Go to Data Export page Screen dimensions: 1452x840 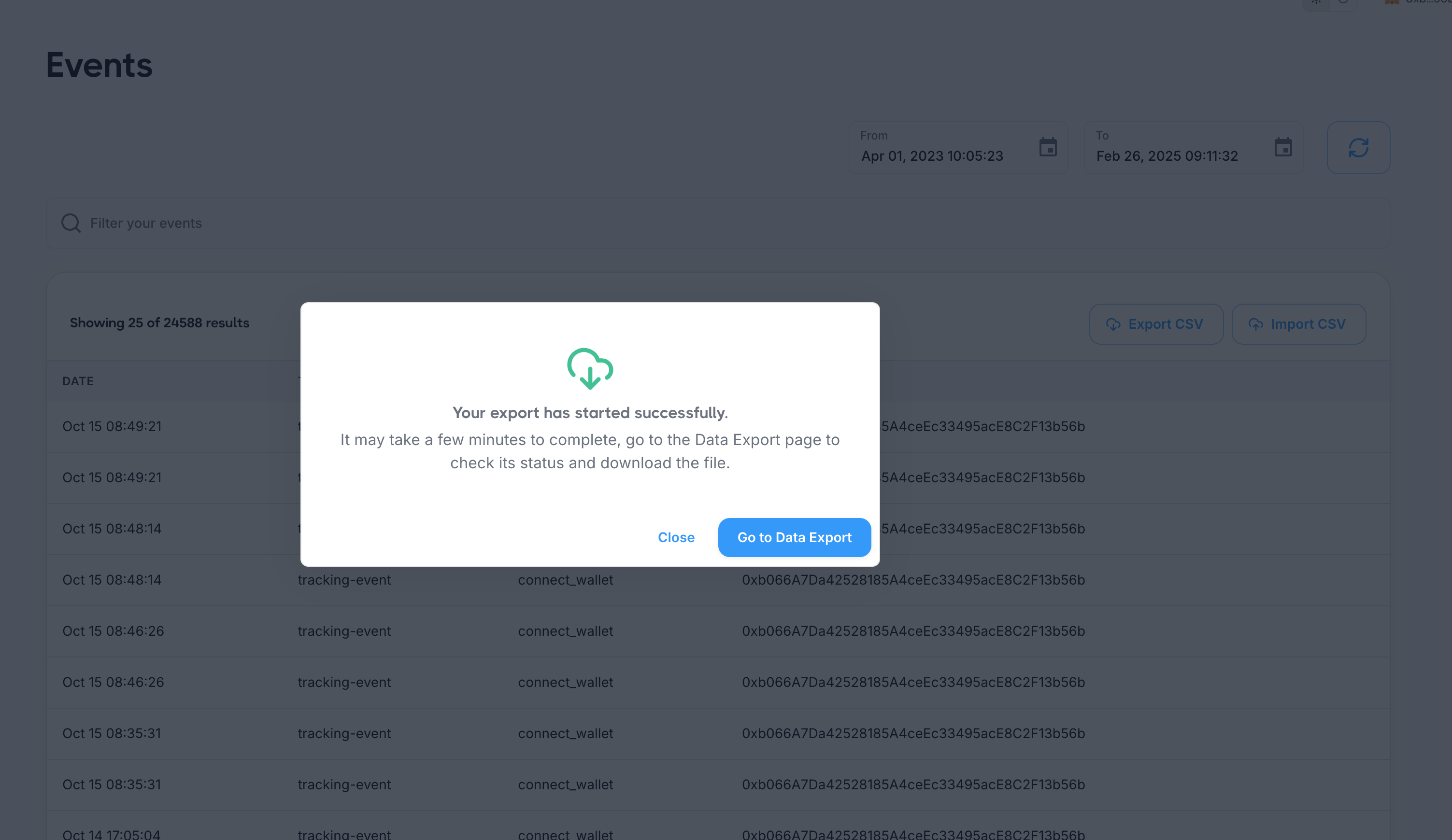point(794,537)
